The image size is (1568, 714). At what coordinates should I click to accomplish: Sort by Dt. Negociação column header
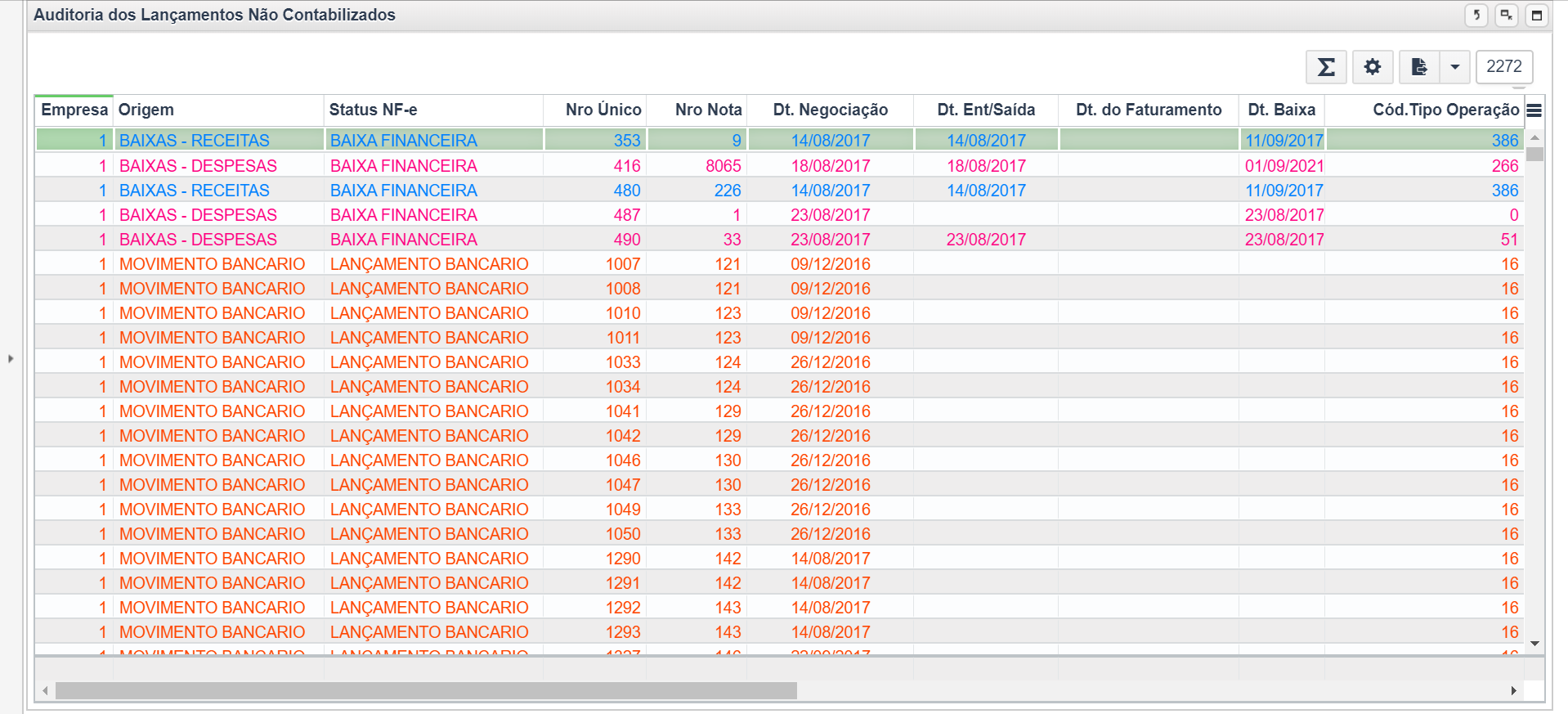pyautogui.click(x=831, y=110)
